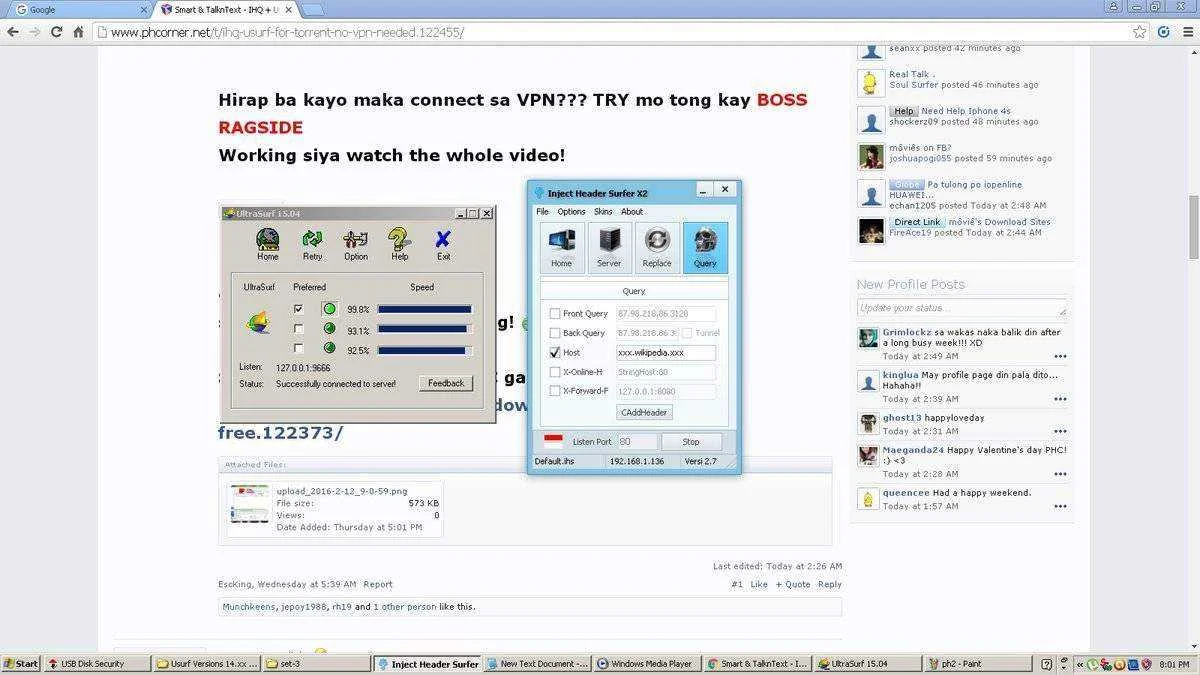Screen dimensions: 1200x675
Task: Click the + Quote link
Action: (793, 584)
